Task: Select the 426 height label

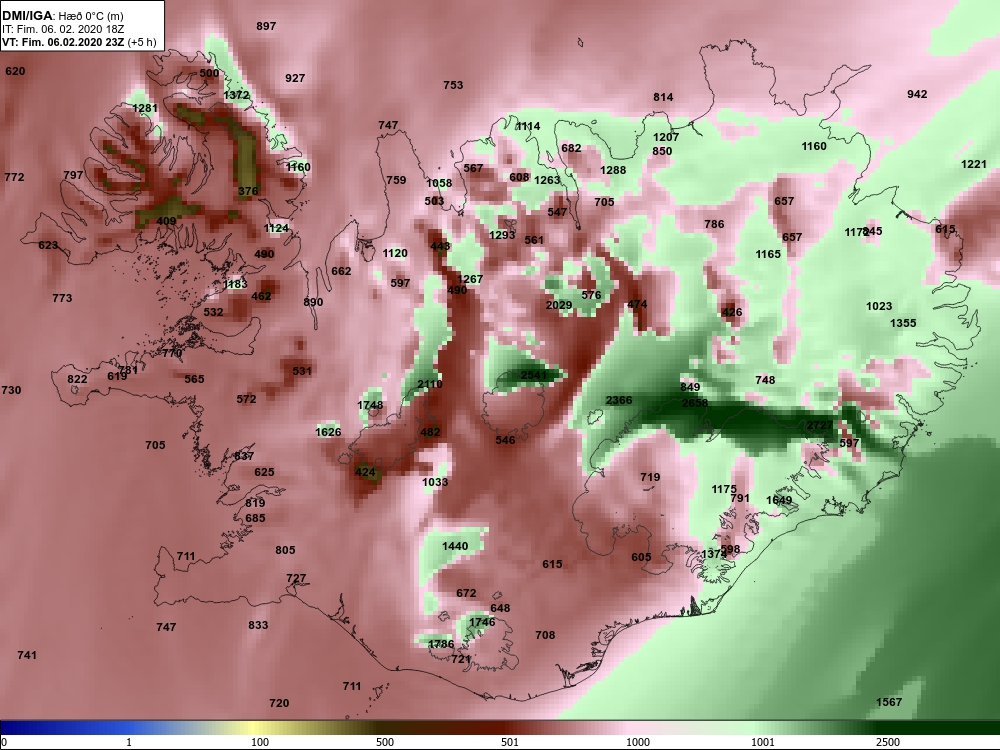Action: 732,312
